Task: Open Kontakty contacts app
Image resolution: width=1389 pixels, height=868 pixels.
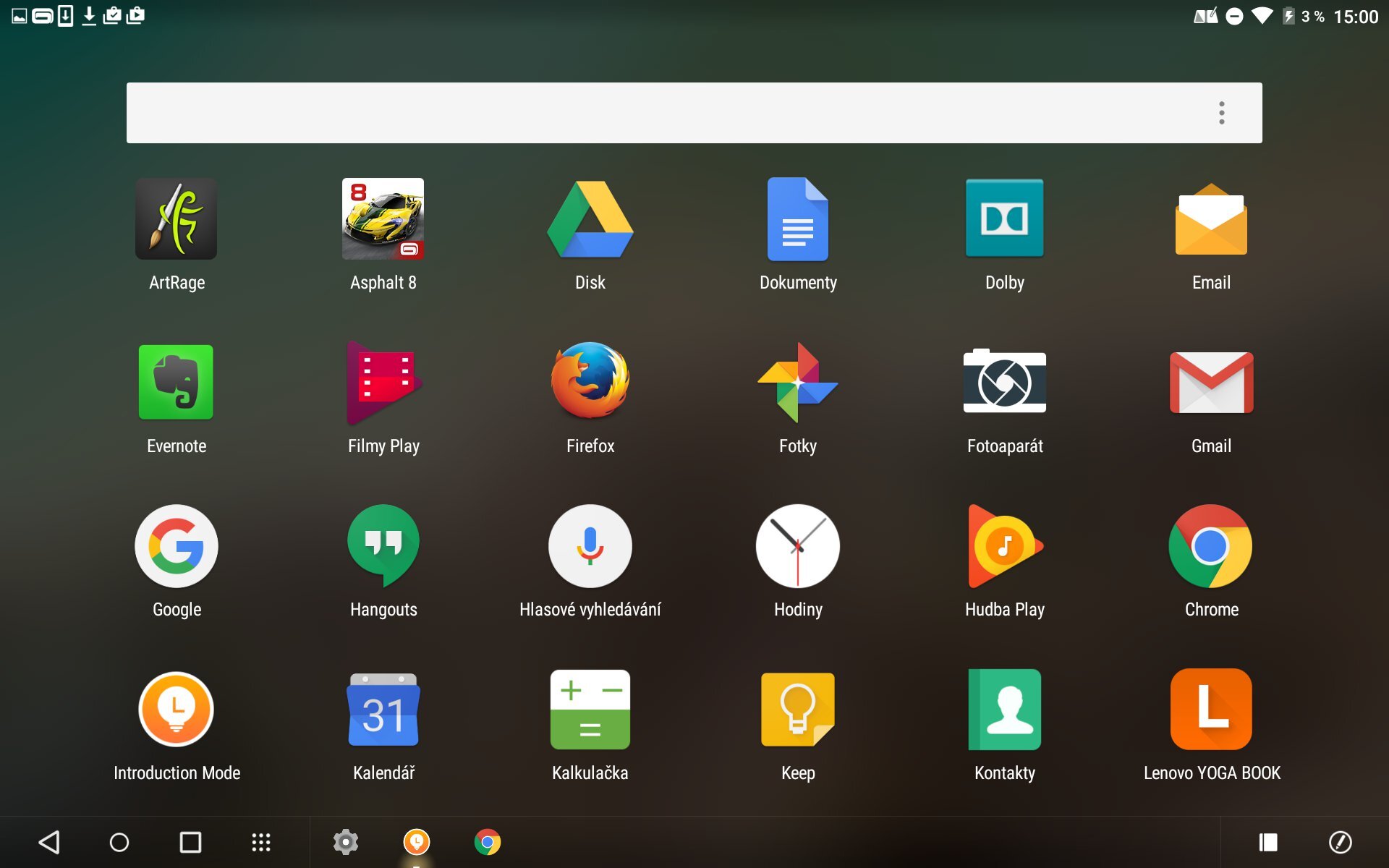Action: point(1004,710)
